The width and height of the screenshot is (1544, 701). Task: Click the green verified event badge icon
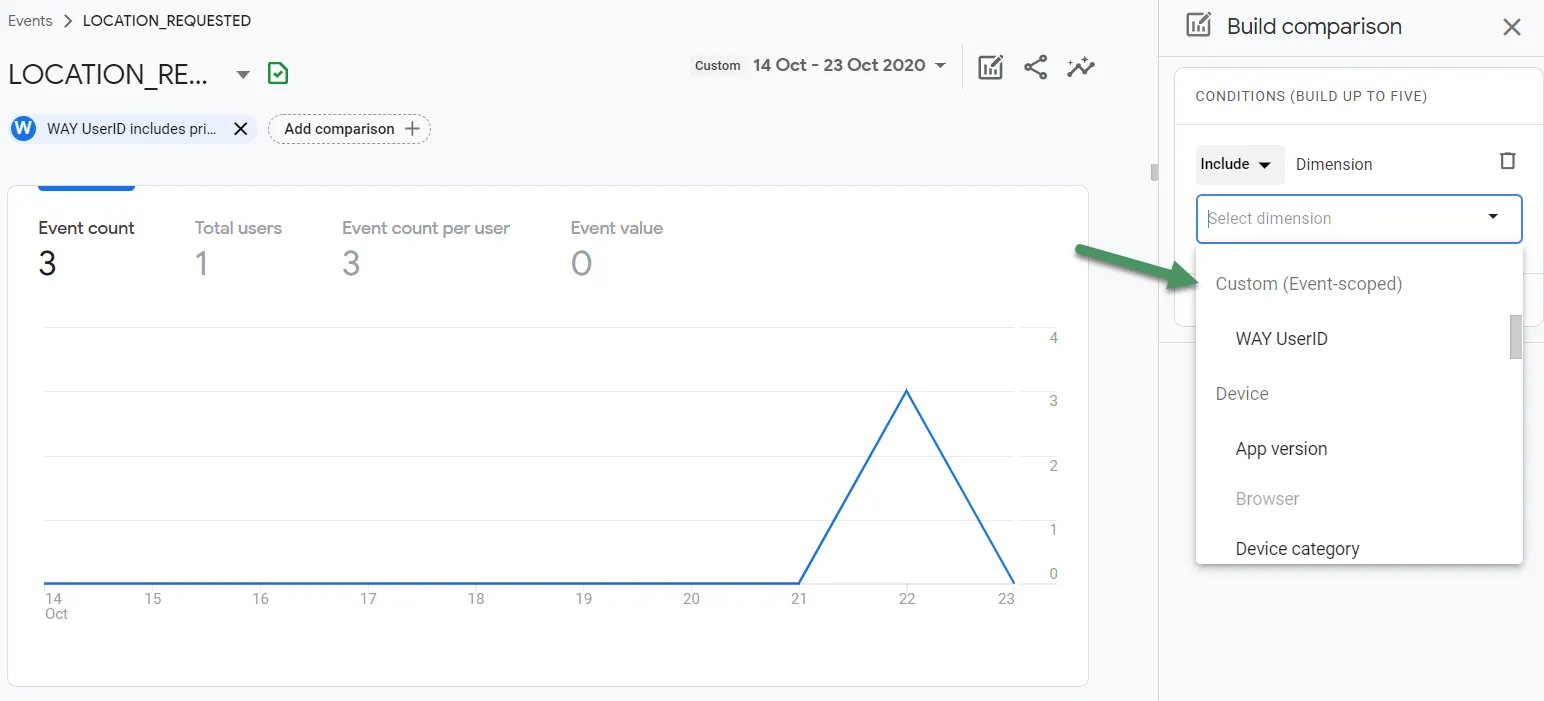(x=278, y=74)
